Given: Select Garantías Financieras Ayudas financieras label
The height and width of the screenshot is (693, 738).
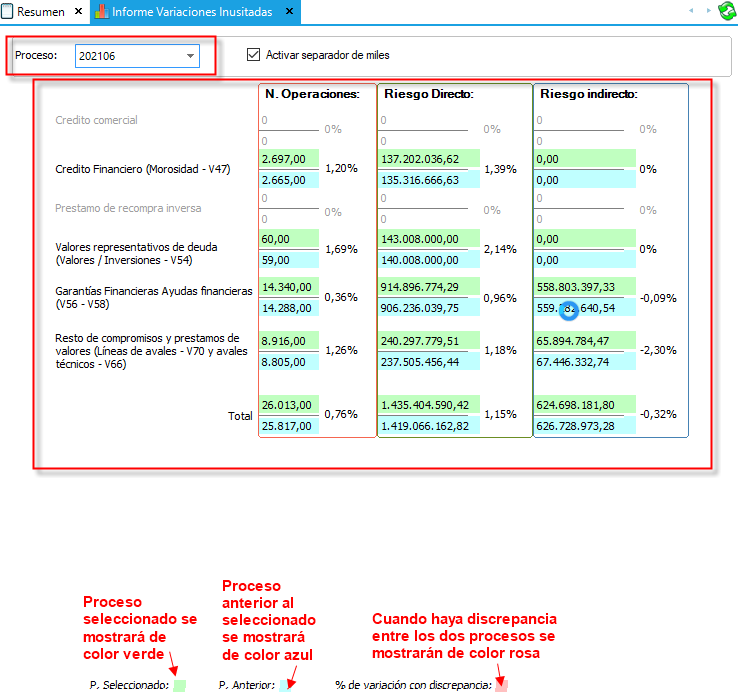Looking at the screenshot, I should [153, 298].
